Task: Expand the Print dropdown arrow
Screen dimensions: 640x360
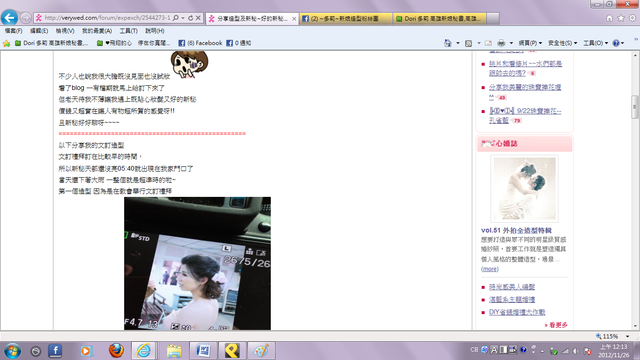Action: click(511, 43)
